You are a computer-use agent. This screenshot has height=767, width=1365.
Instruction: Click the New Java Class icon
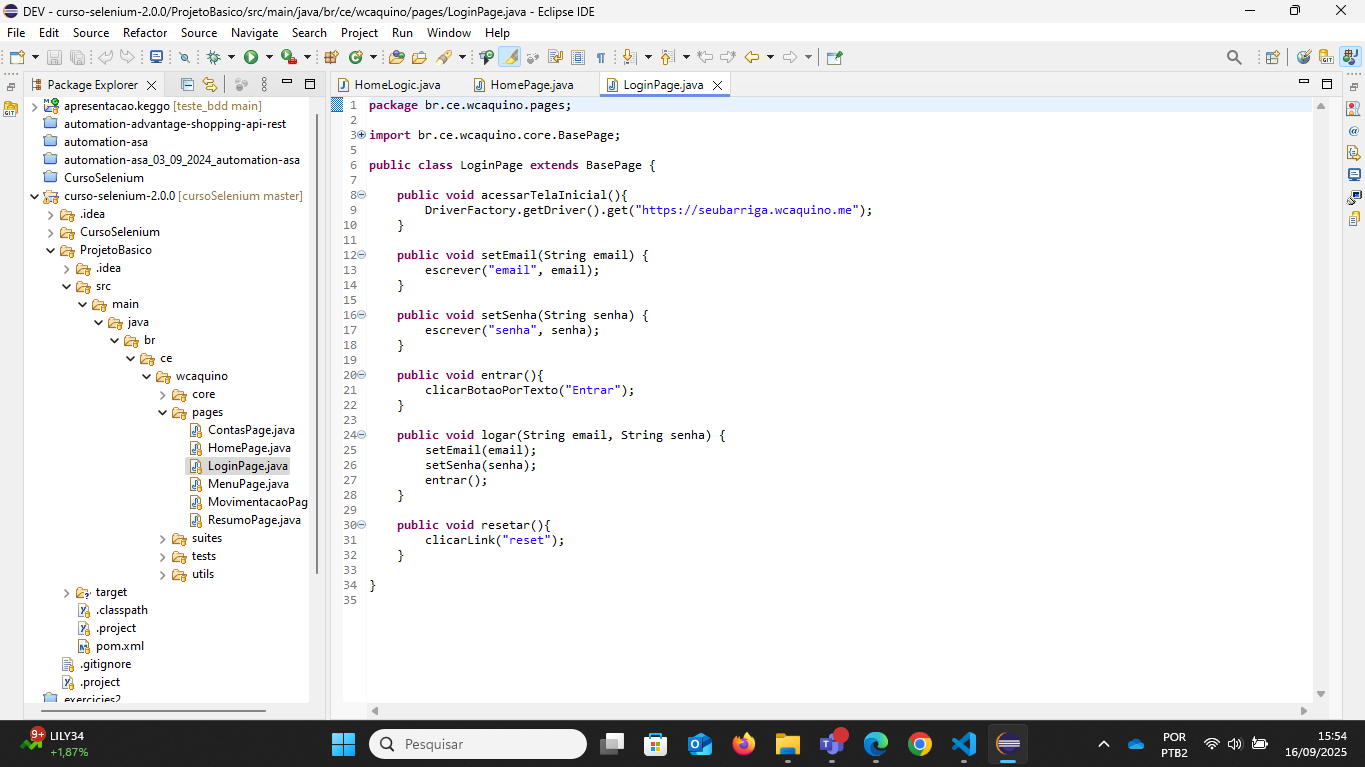[x=355, y=57]
